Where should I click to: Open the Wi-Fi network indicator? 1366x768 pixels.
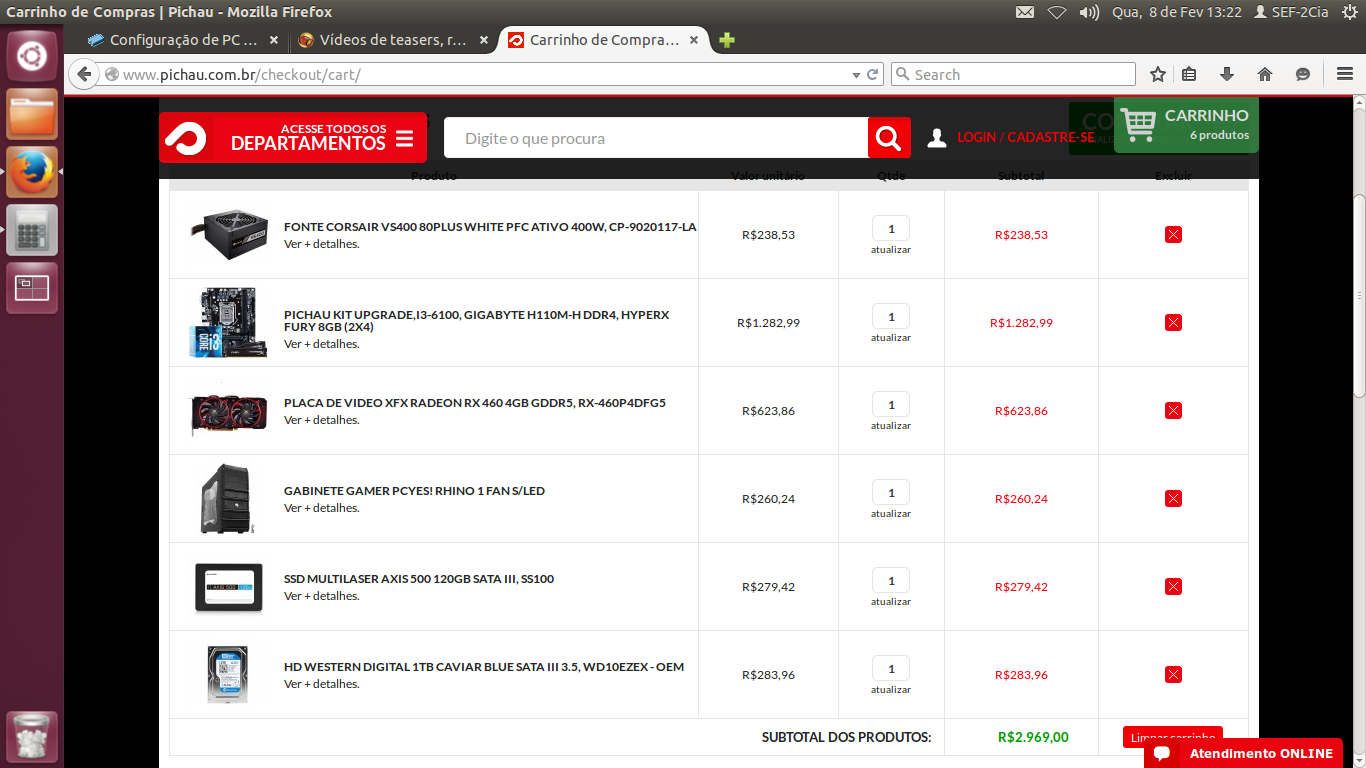click(x=1057, y=12)
